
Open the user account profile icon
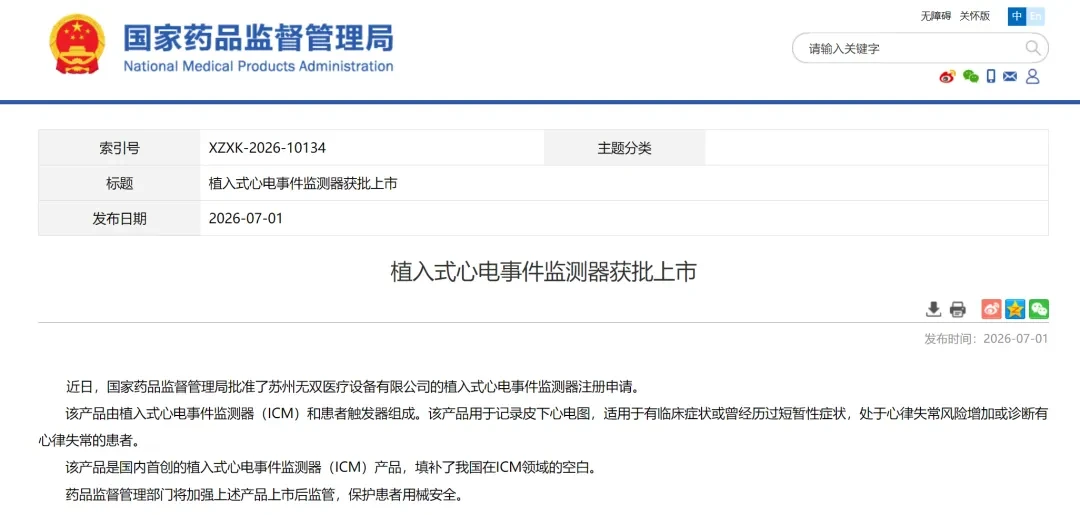point(1032,76)
